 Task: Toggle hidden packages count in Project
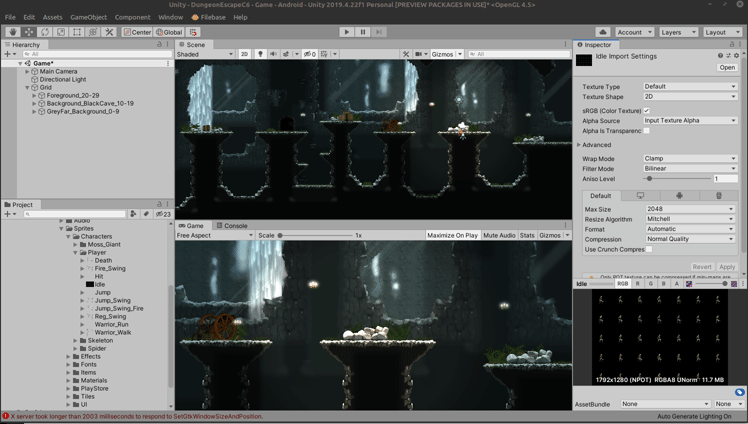163,214
